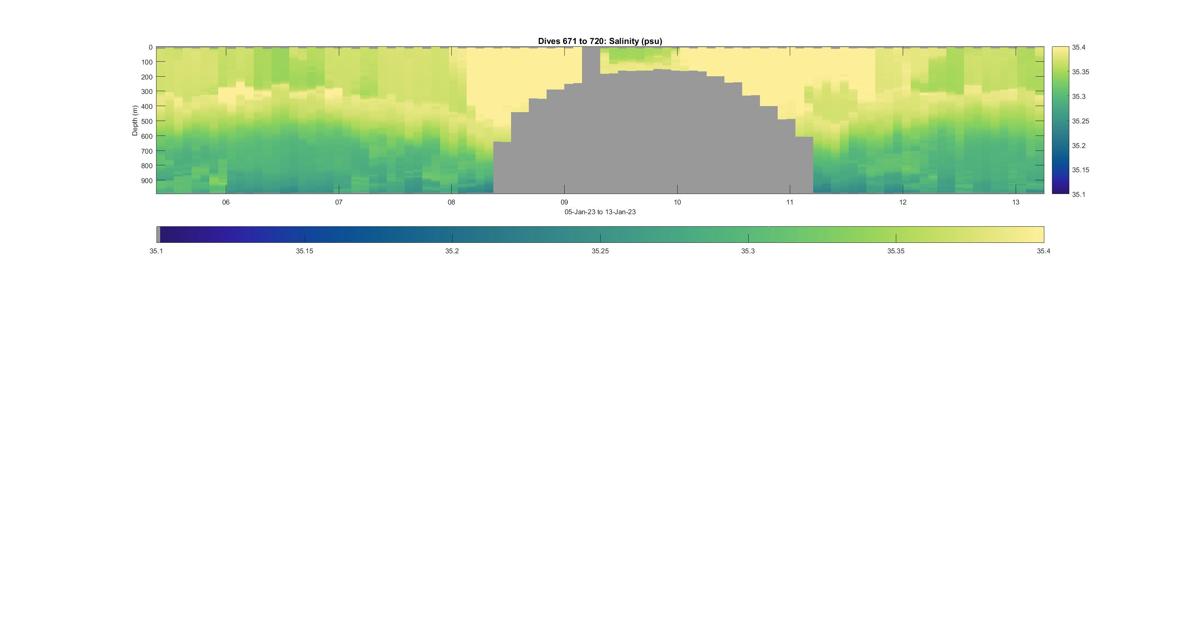
Task: Click the depth axis tick '500'
Action: click(146, 121)
